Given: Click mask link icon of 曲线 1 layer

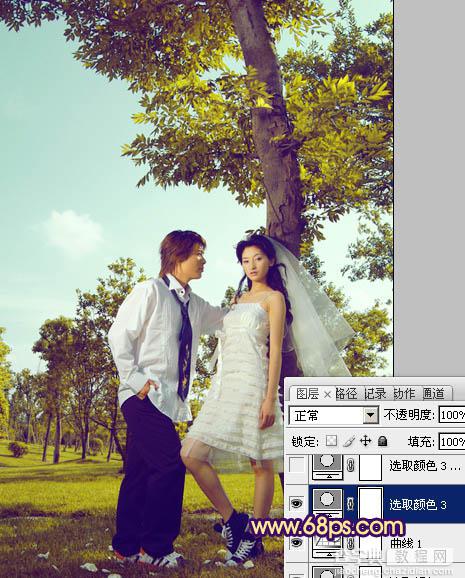Looking at the screenshot, I should click(351, 543).
